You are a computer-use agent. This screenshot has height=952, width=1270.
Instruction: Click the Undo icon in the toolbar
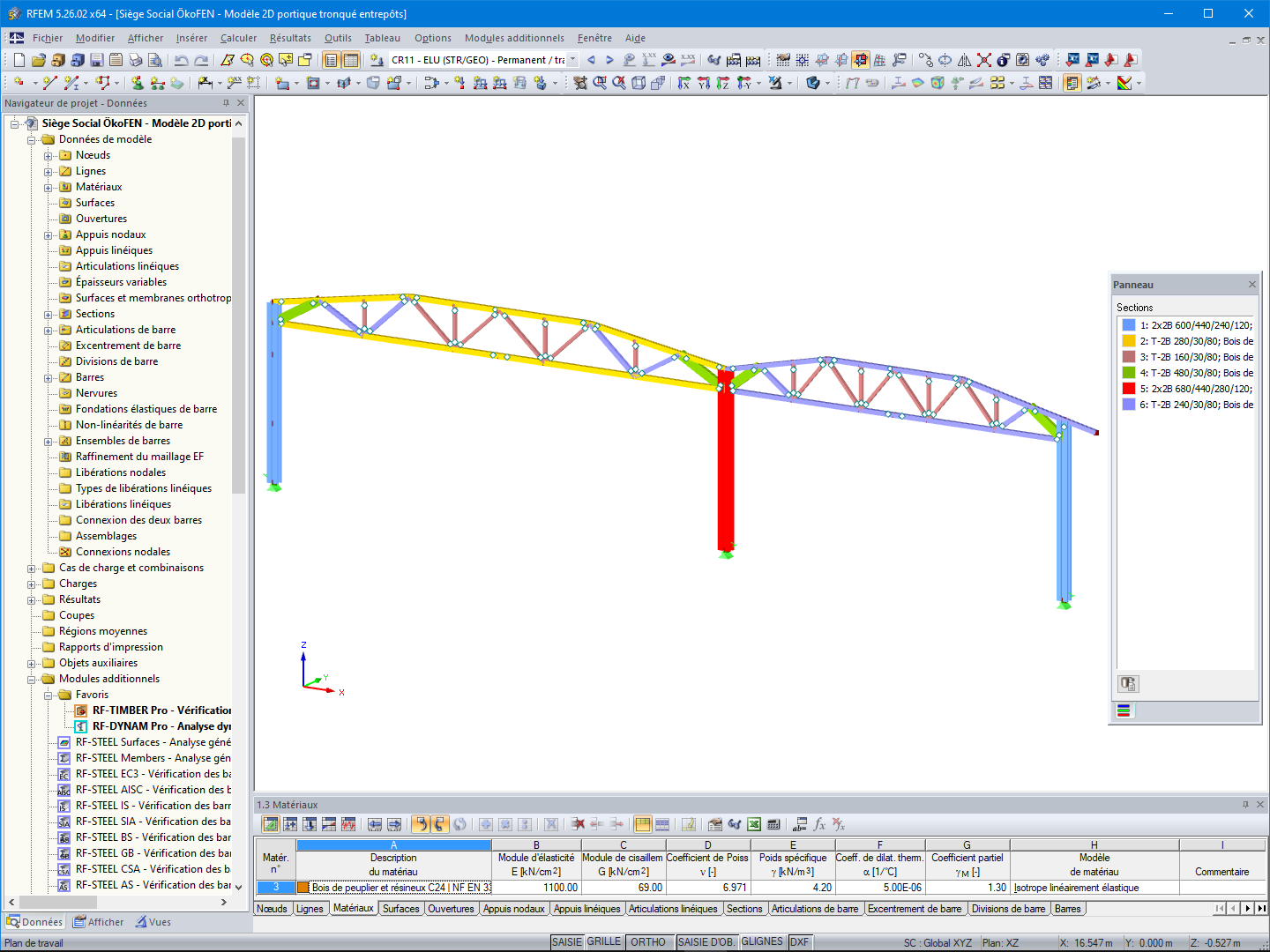point(181,60)
